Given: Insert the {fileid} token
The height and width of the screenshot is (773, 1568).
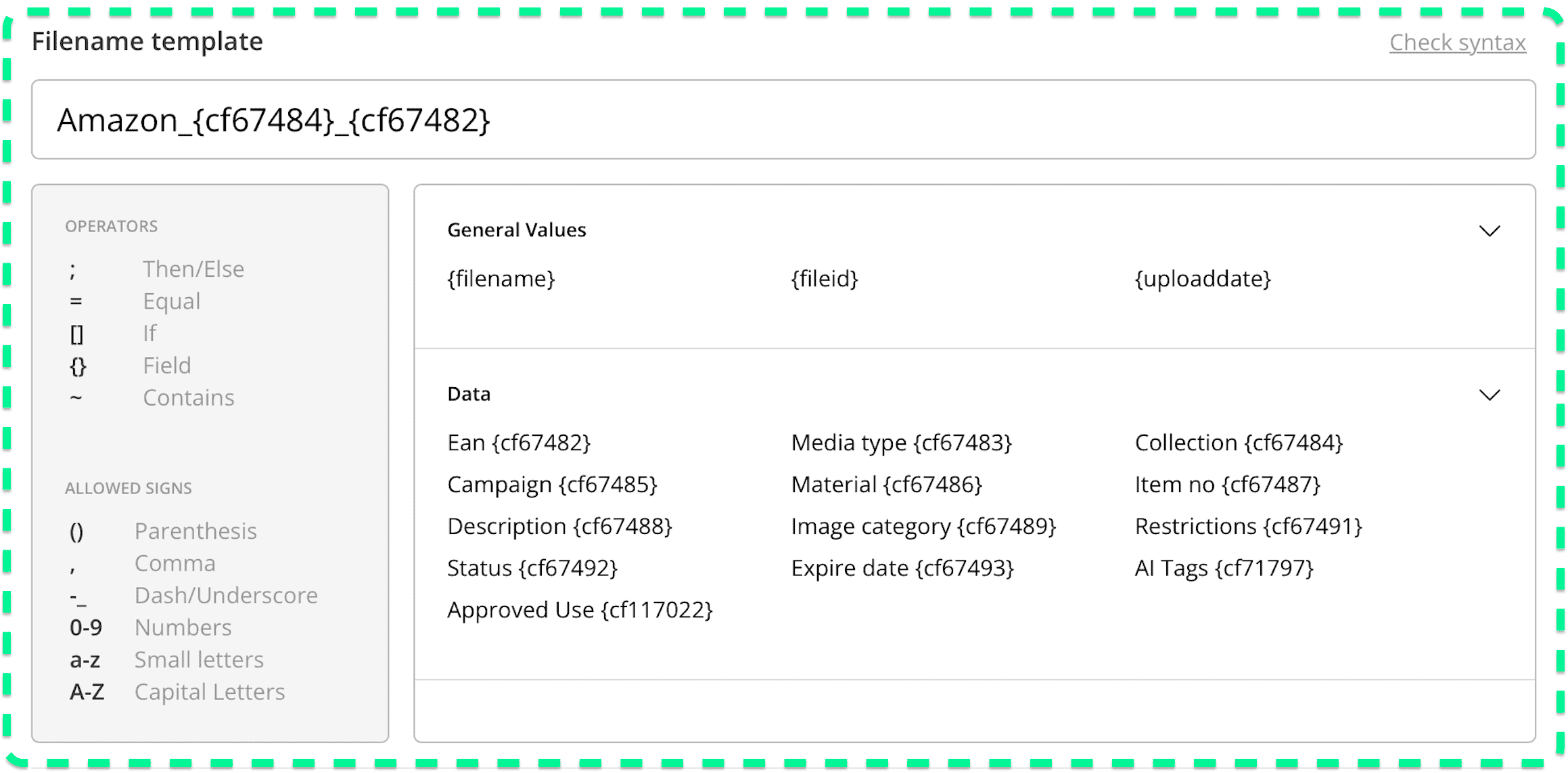Looking at the screenshot, I should coord(824,279).
